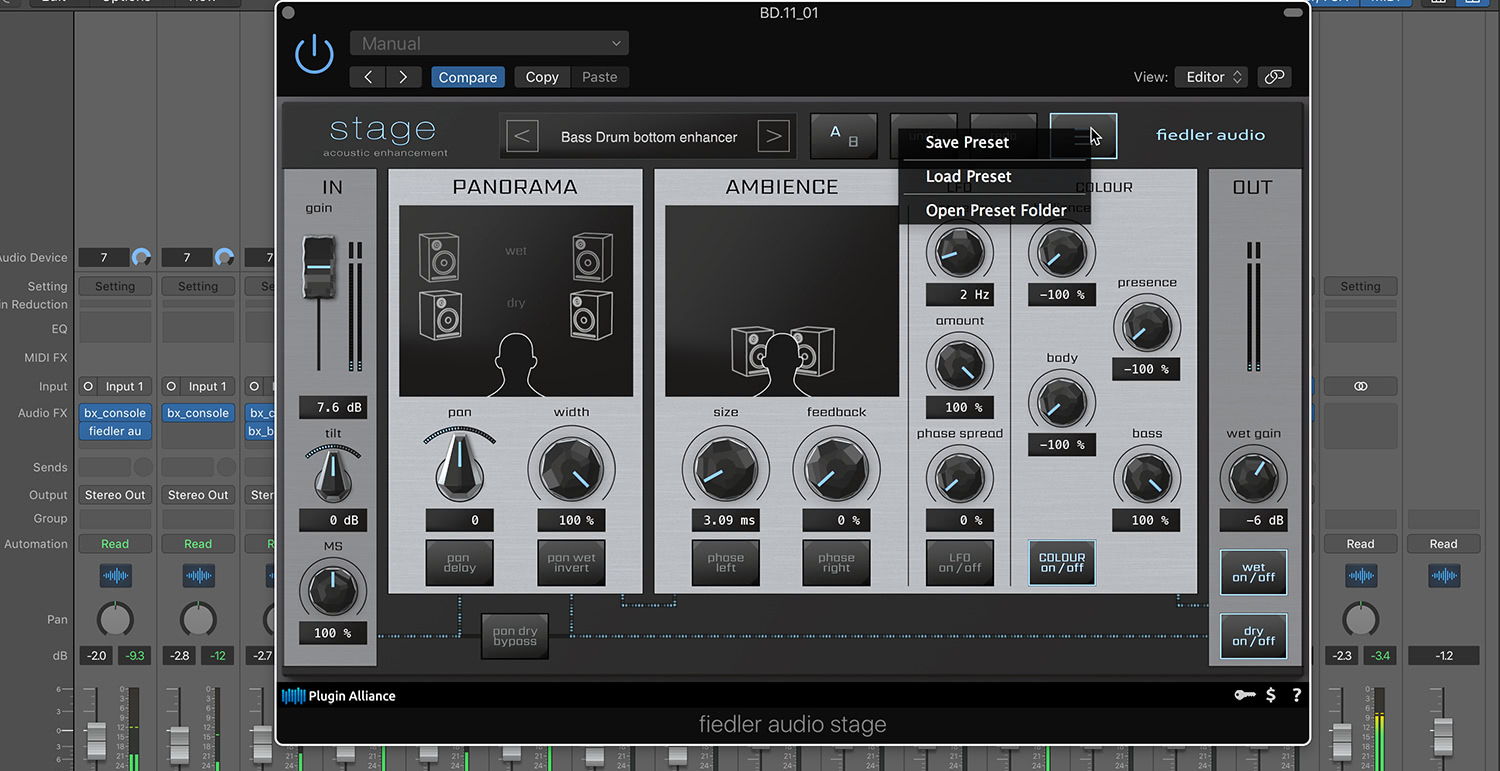
Task: Click the 3.09 ms size value field
Action: 726,520
